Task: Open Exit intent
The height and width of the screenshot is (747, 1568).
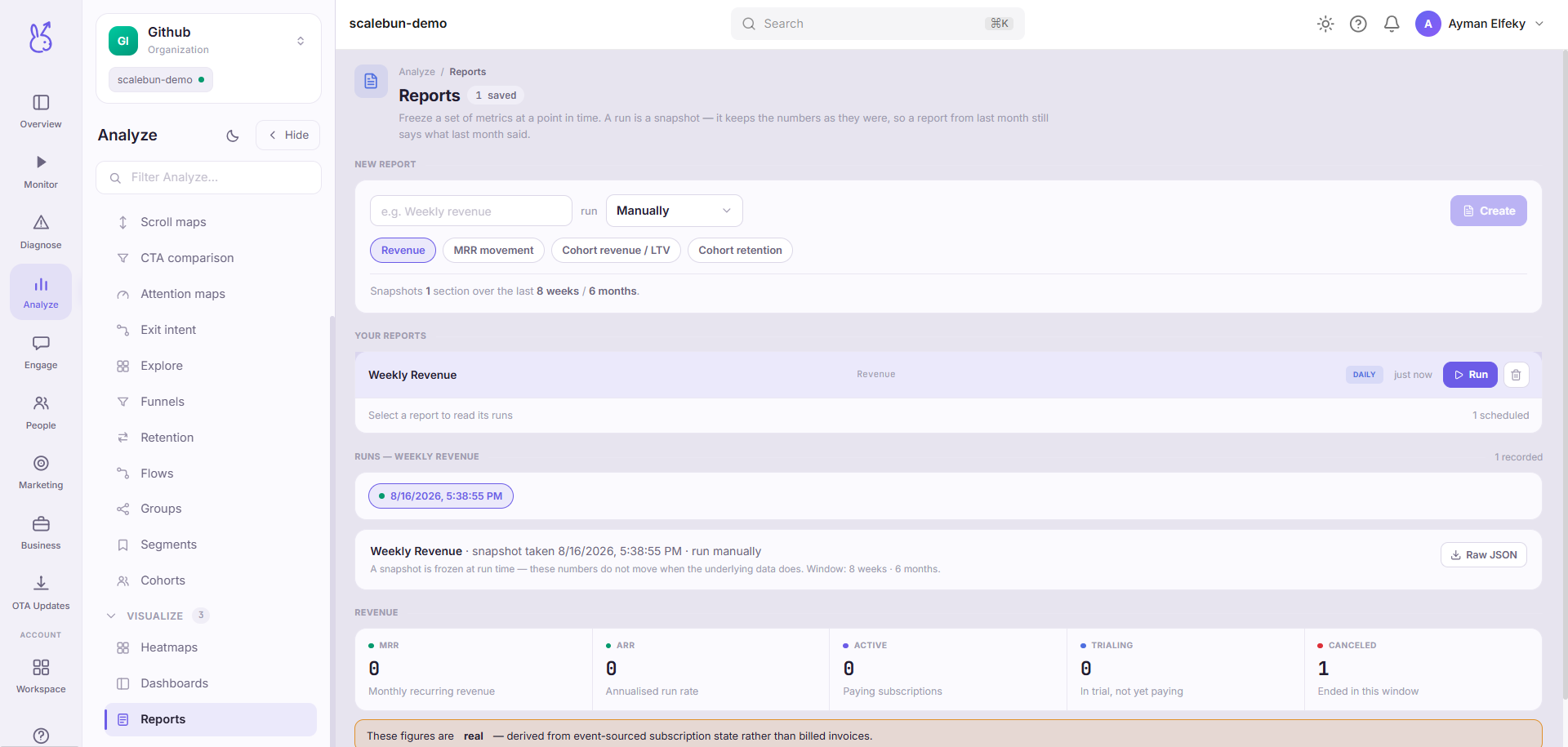Action: [211, 330]
